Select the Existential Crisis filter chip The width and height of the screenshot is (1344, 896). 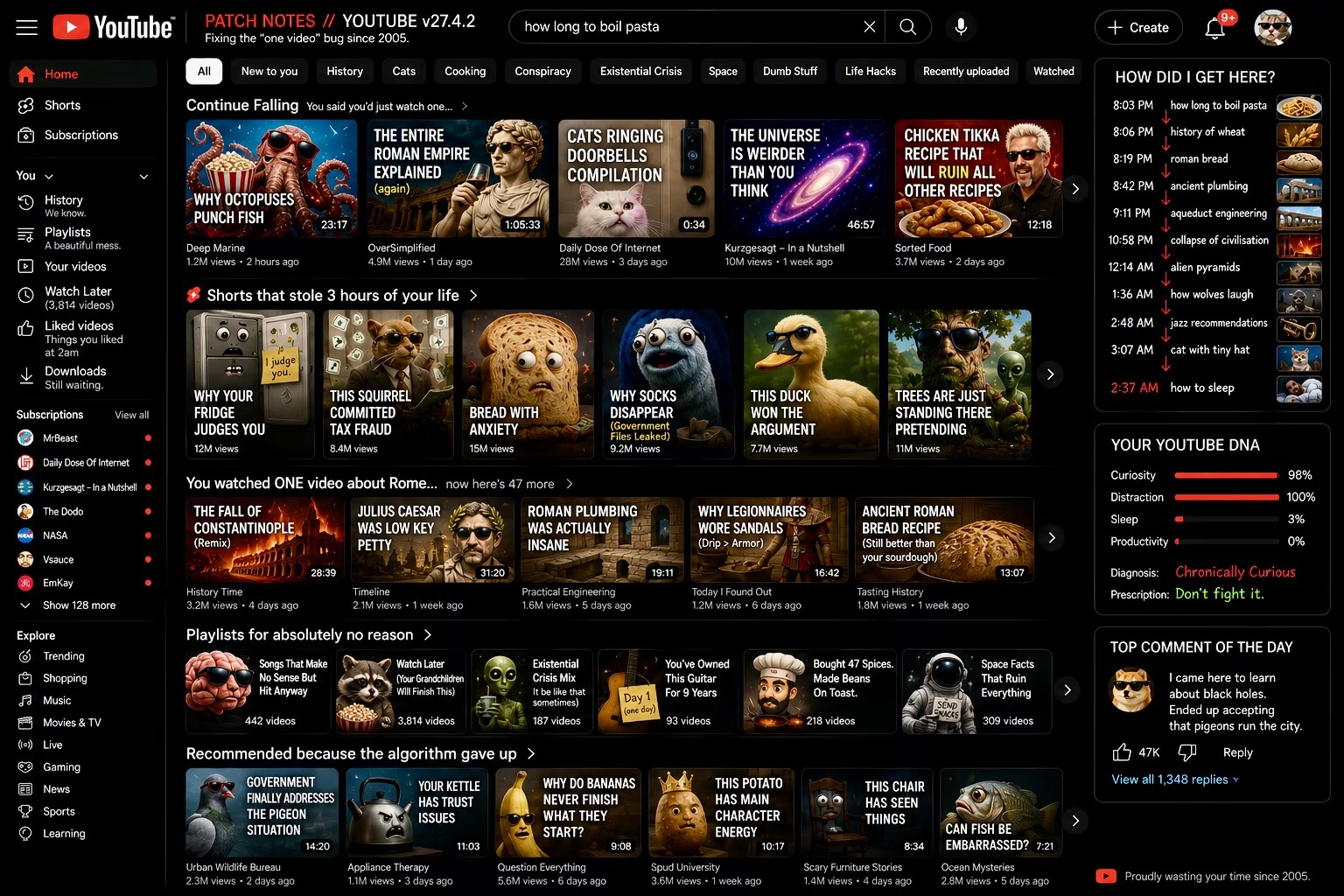point(640,72)
